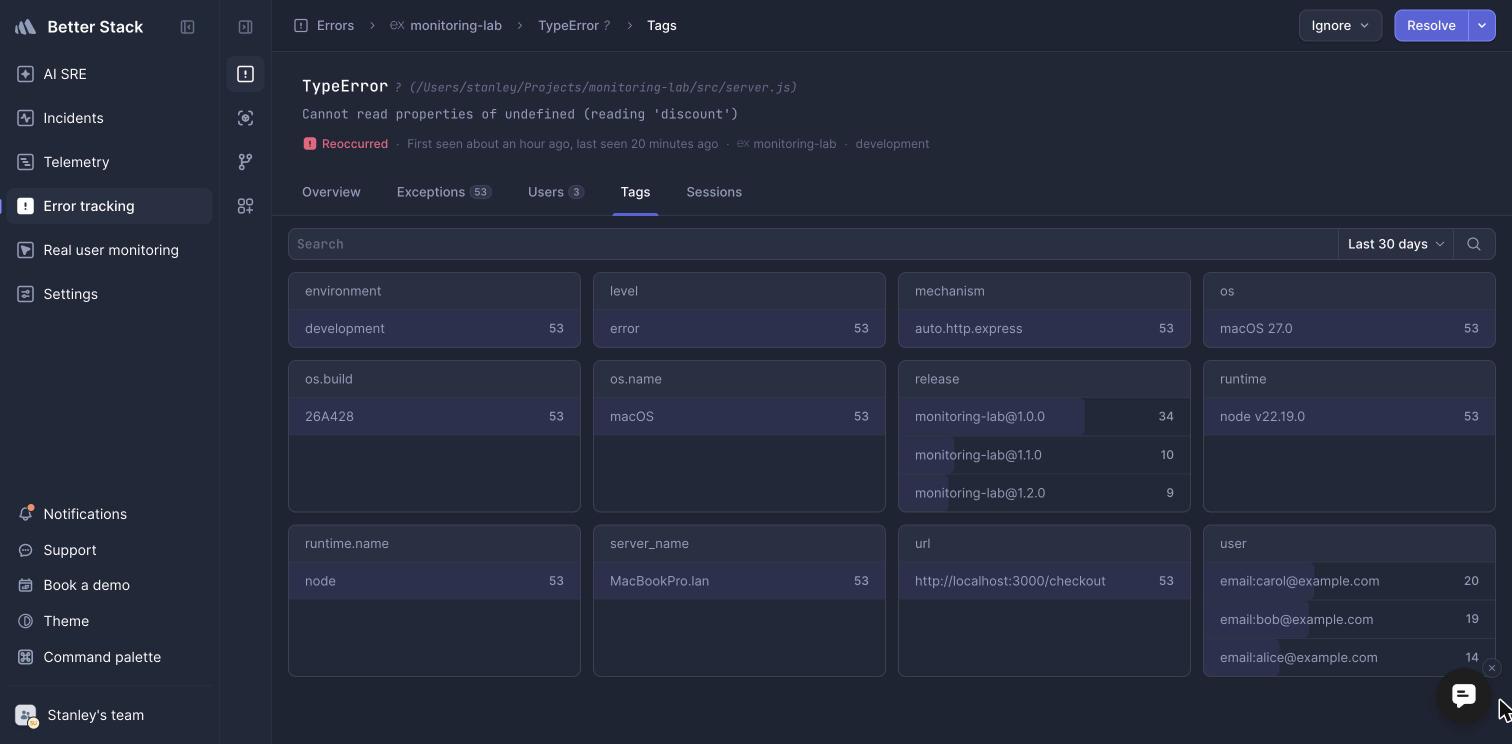Select the monitoring-lab@1.0.0 release tag
Image resolution: width=1512 pixels, height=744 pixels.
(1044, 417)
